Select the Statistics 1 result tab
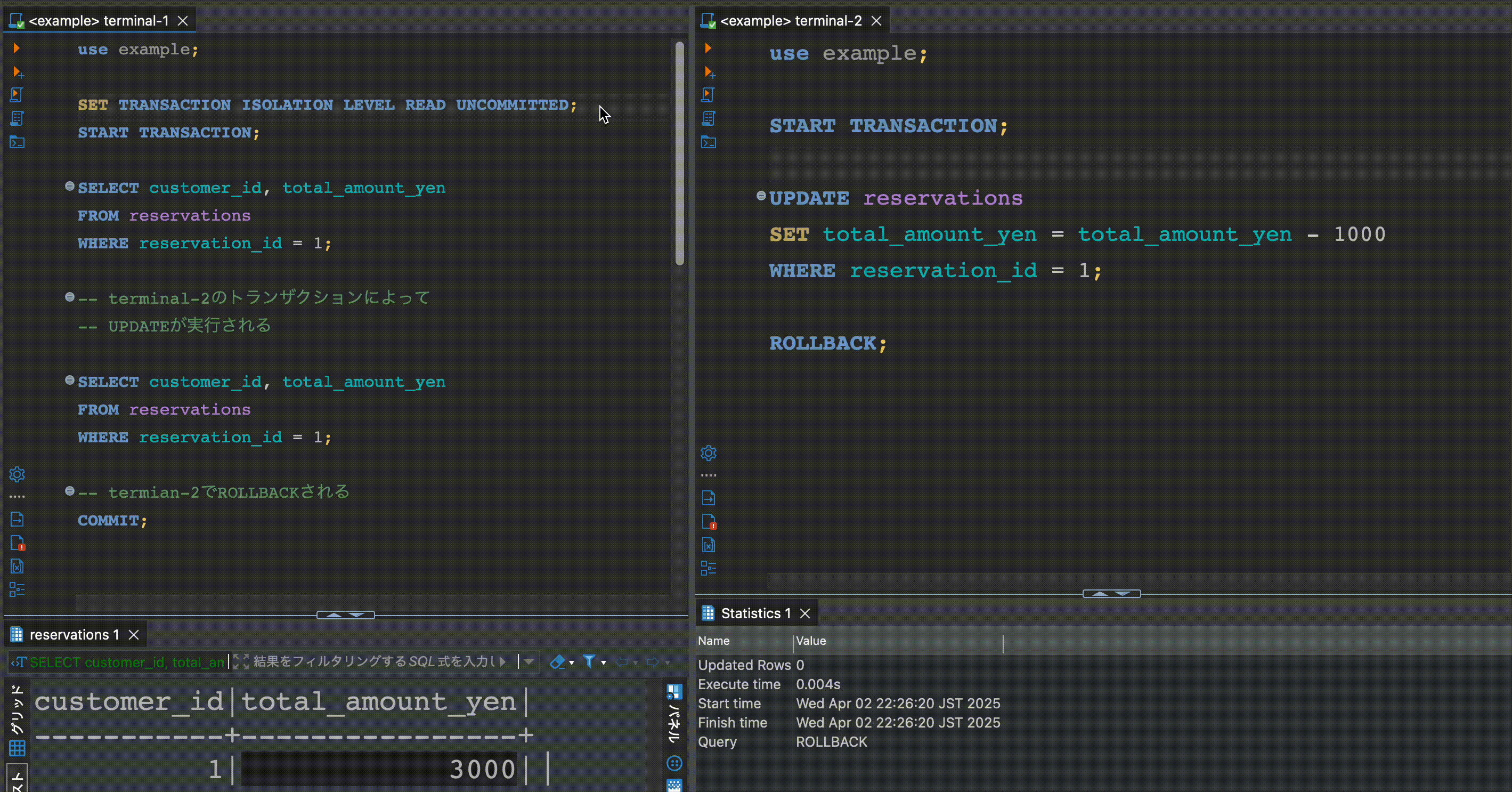 (x=755, y=613)
